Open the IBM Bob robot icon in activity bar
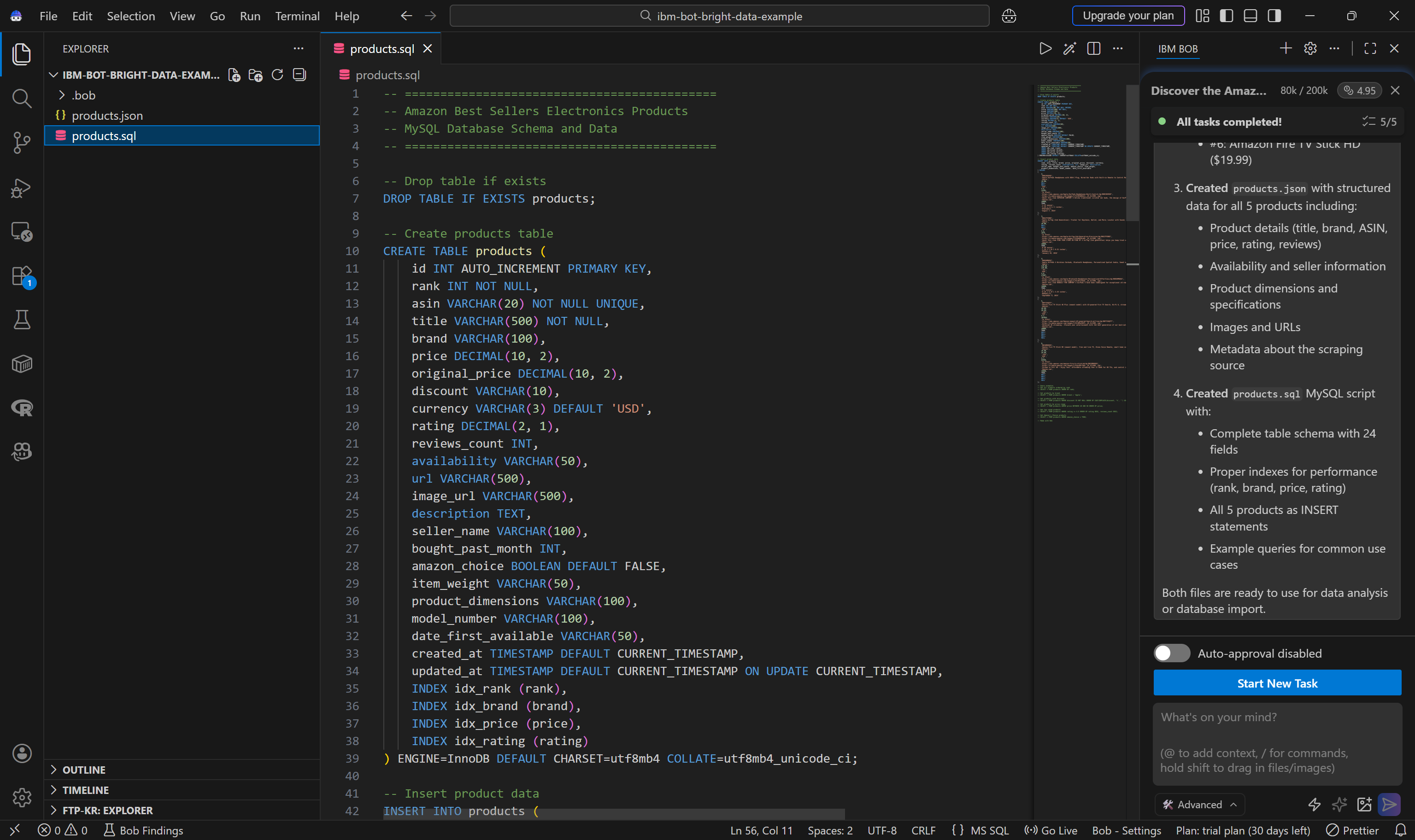This screenshot has height=840, width=1415. (x=22, y=452)
